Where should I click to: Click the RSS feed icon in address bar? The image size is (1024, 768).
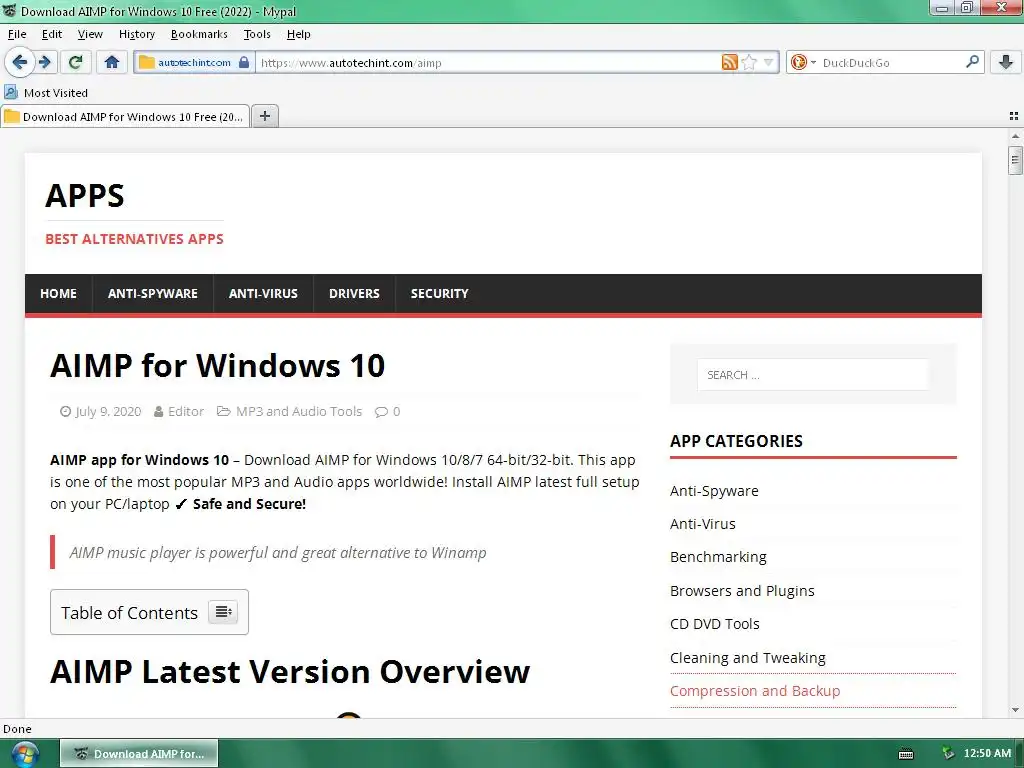729,62
